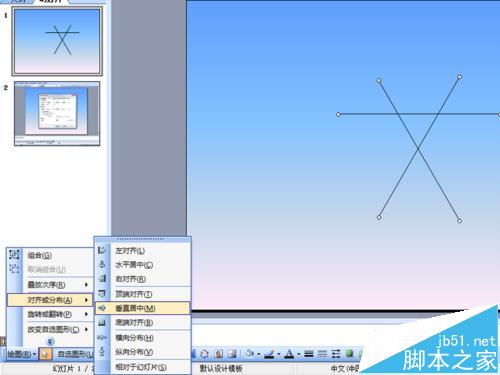The height and width of the screenshot is (375, 500).
Task: Click the 中文 language indicator in the status bar
Action: tap(345, 368)
